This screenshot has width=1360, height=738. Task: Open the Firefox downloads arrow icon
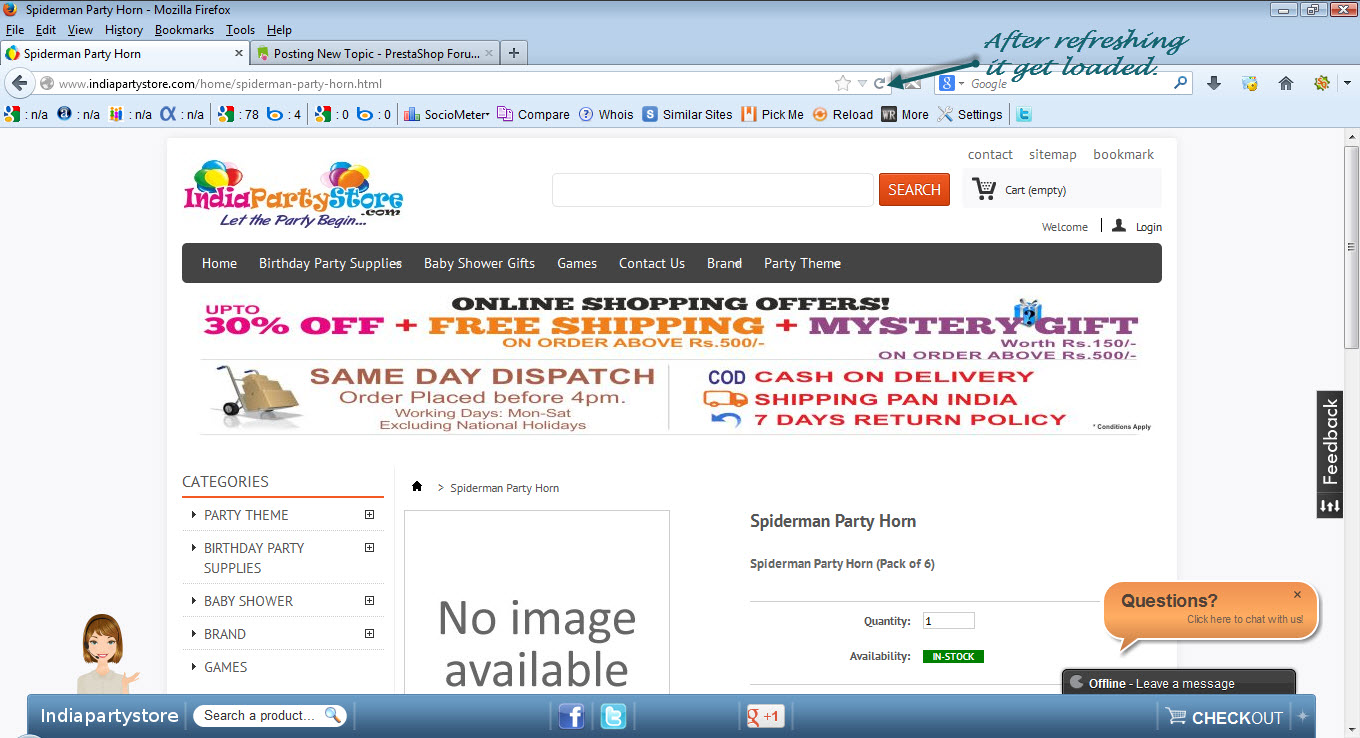(x=1214, y=84)
